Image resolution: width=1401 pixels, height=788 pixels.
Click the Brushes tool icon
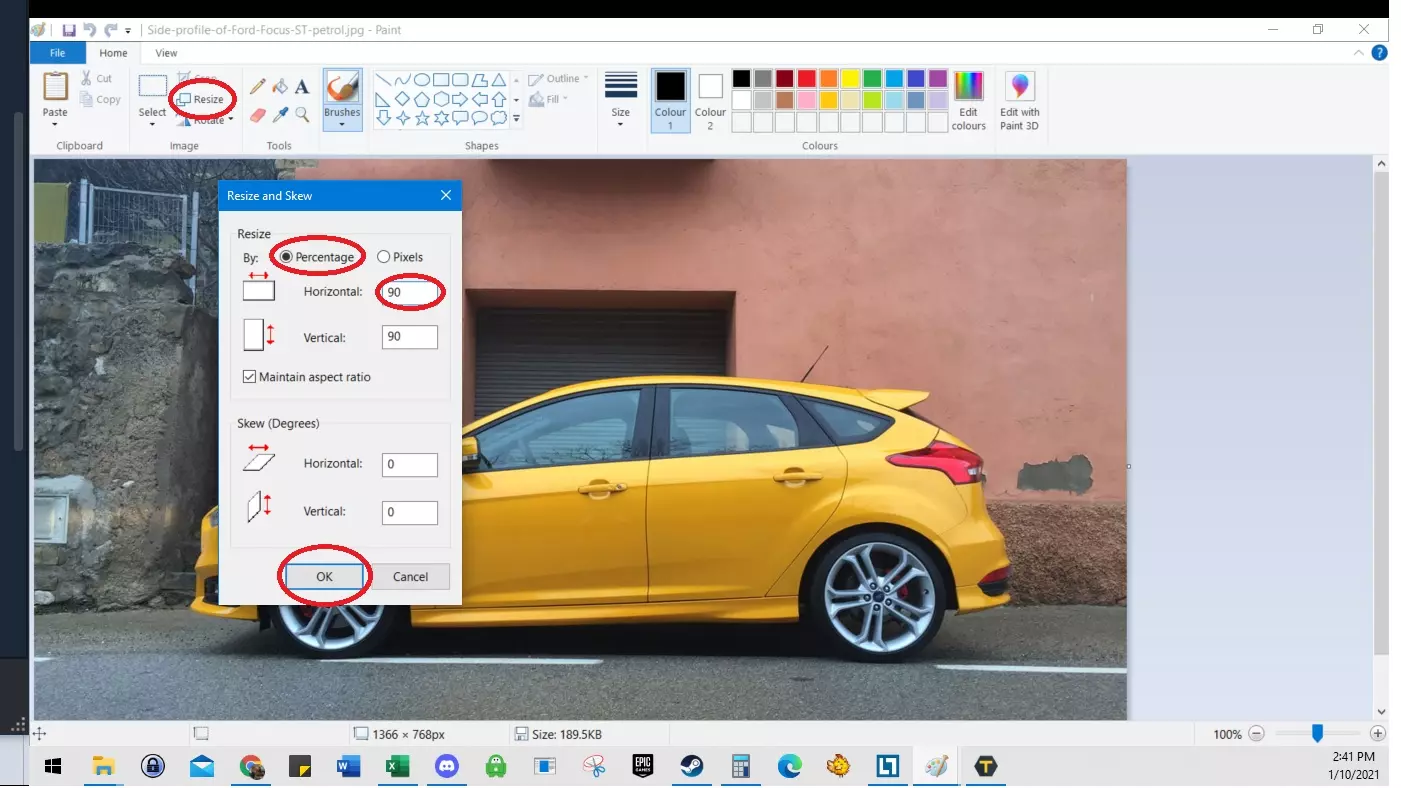pyautogui.click(x=342, y=87)
